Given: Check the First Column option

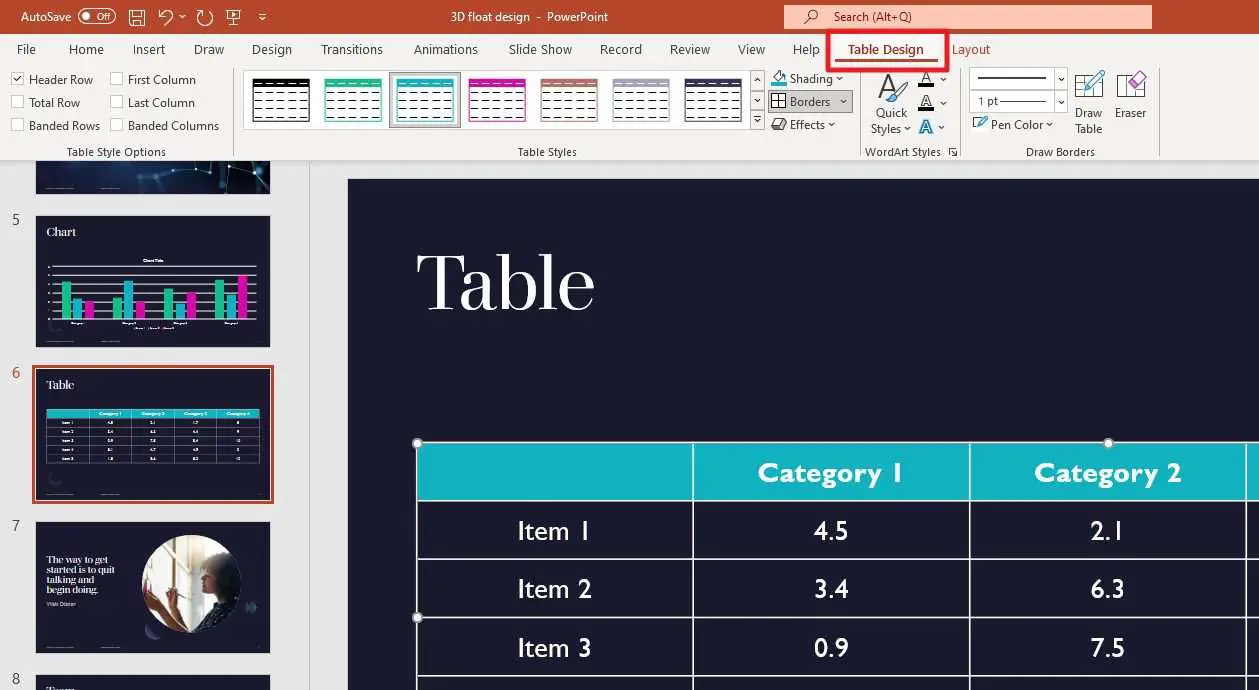Looking at the screenshot, I should (x=116, y=79).
